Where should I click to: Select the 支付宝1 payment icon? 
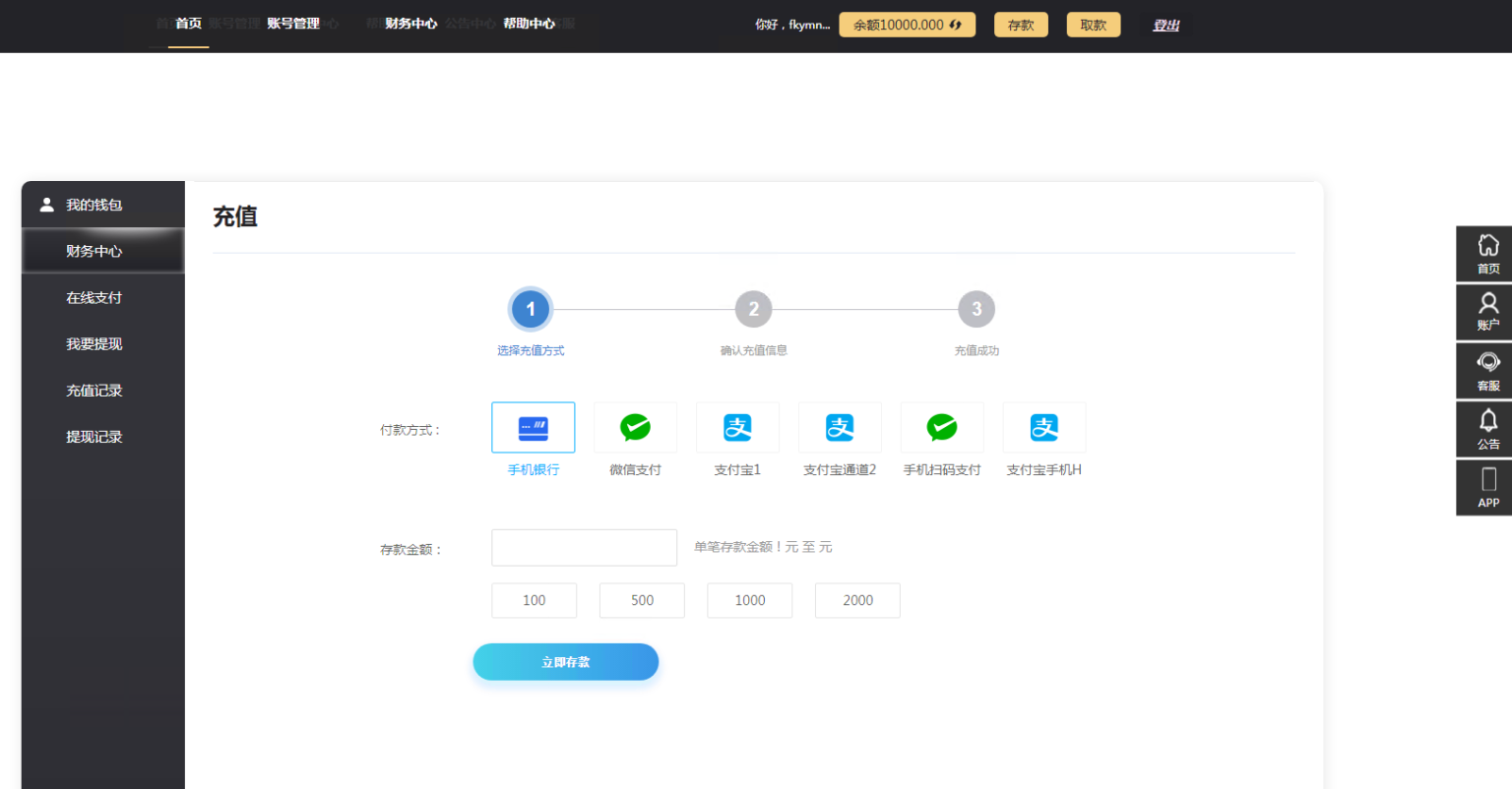737,428
